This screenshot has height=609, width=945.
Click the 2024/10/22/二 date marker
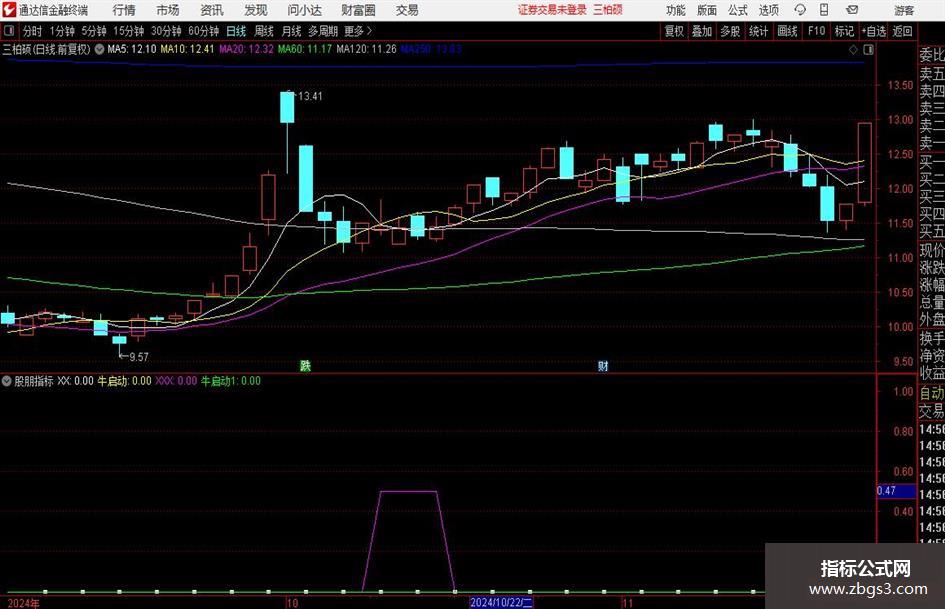501,602
